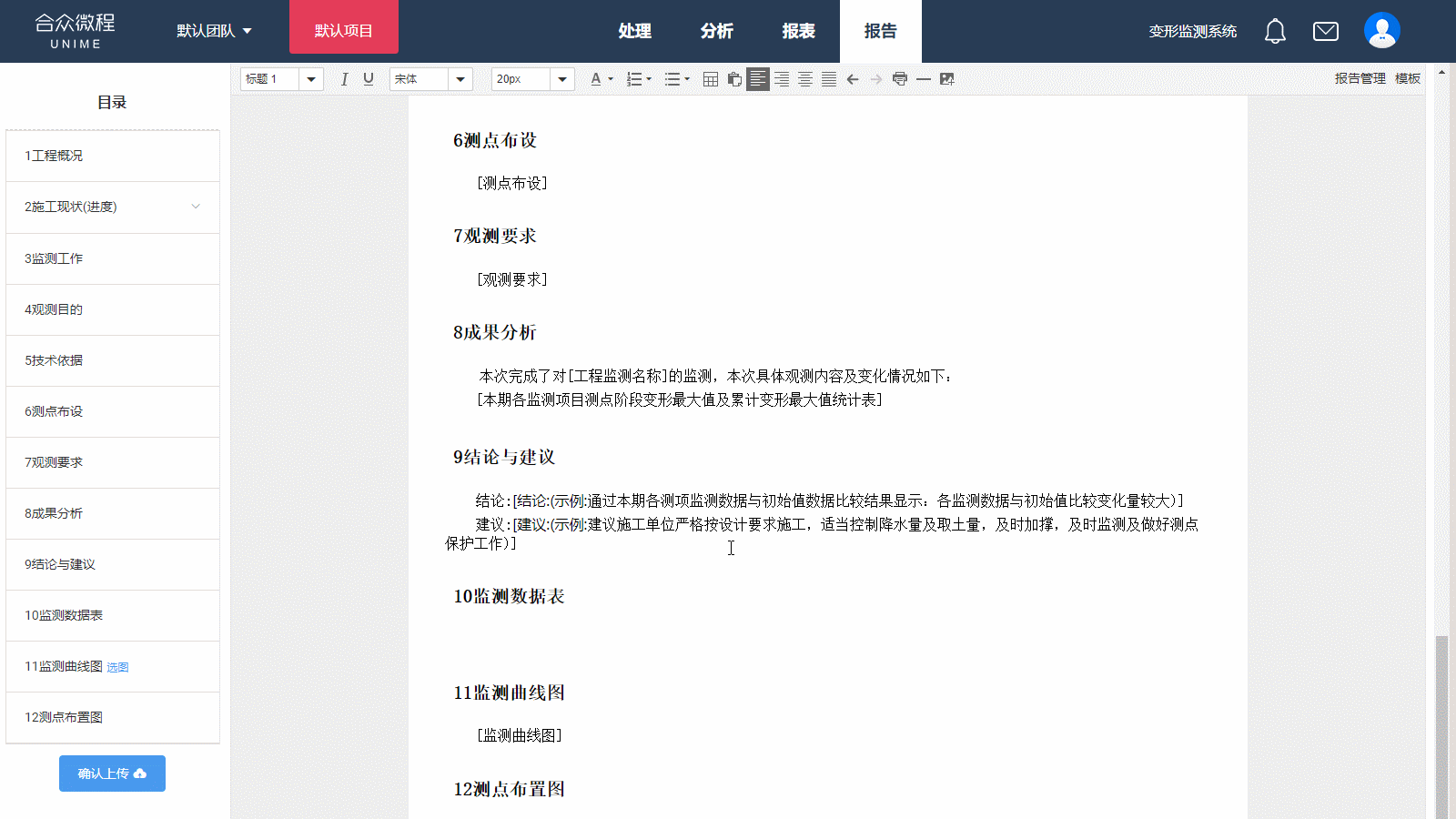The width and height of the screenshot is (1456, 819).
Task: Open the mail envelope messages
Action: [x=1326, y=32]
